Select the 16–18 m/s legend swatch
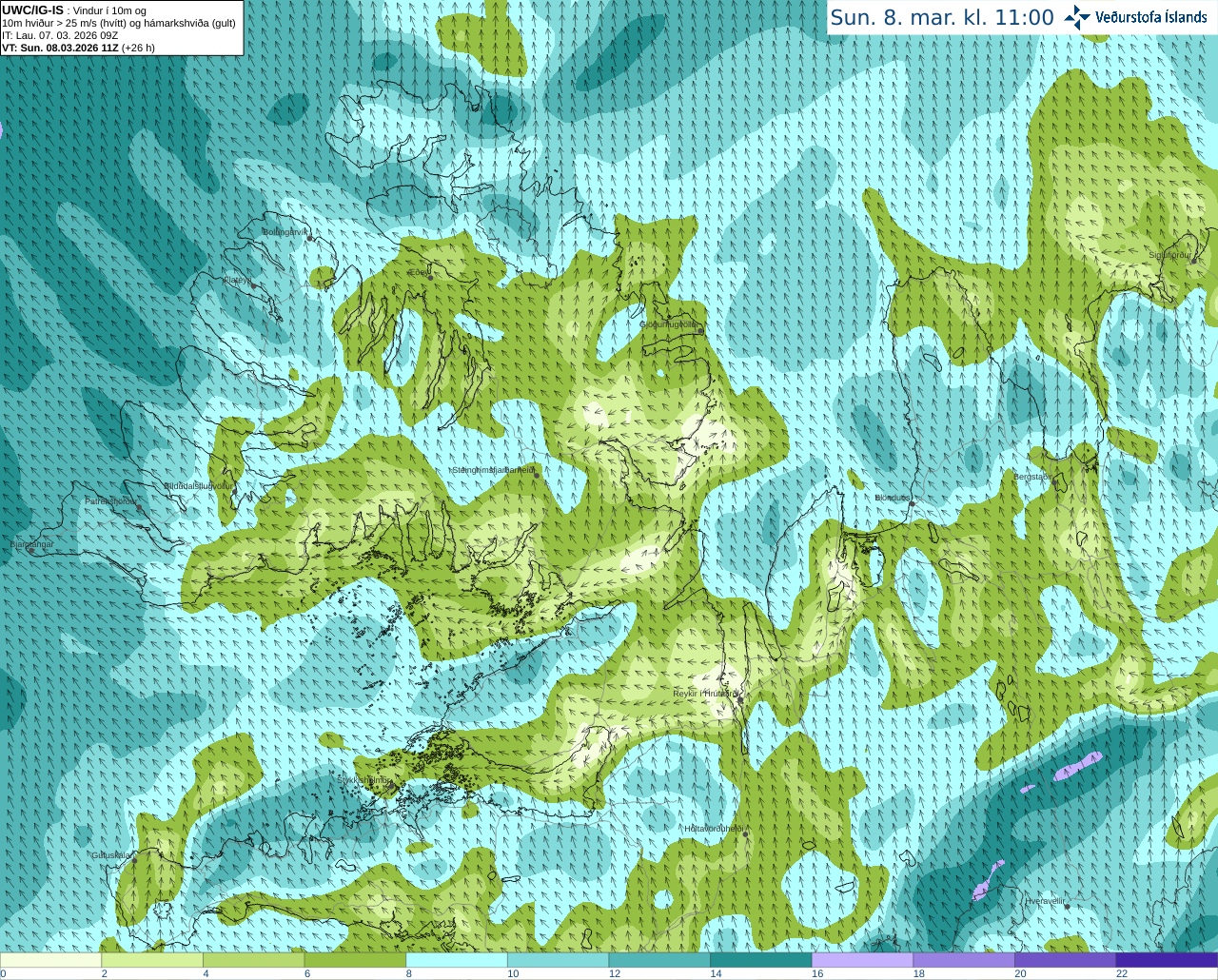This screenshot has height=980, width=1218. coord(862,960)
